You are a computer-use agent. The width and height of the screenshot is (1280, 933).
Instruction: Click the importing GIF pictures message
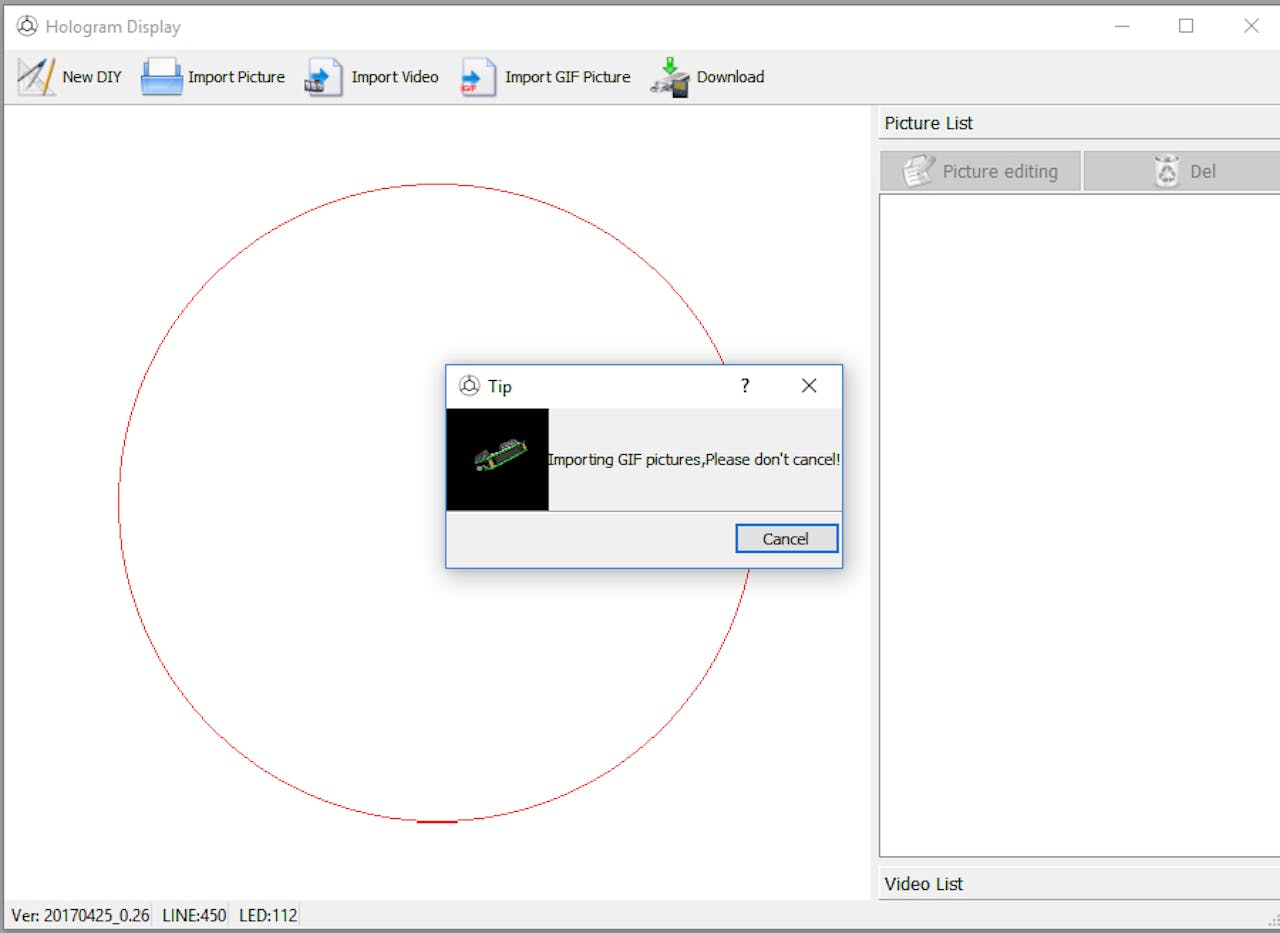(x=694, y=460)
